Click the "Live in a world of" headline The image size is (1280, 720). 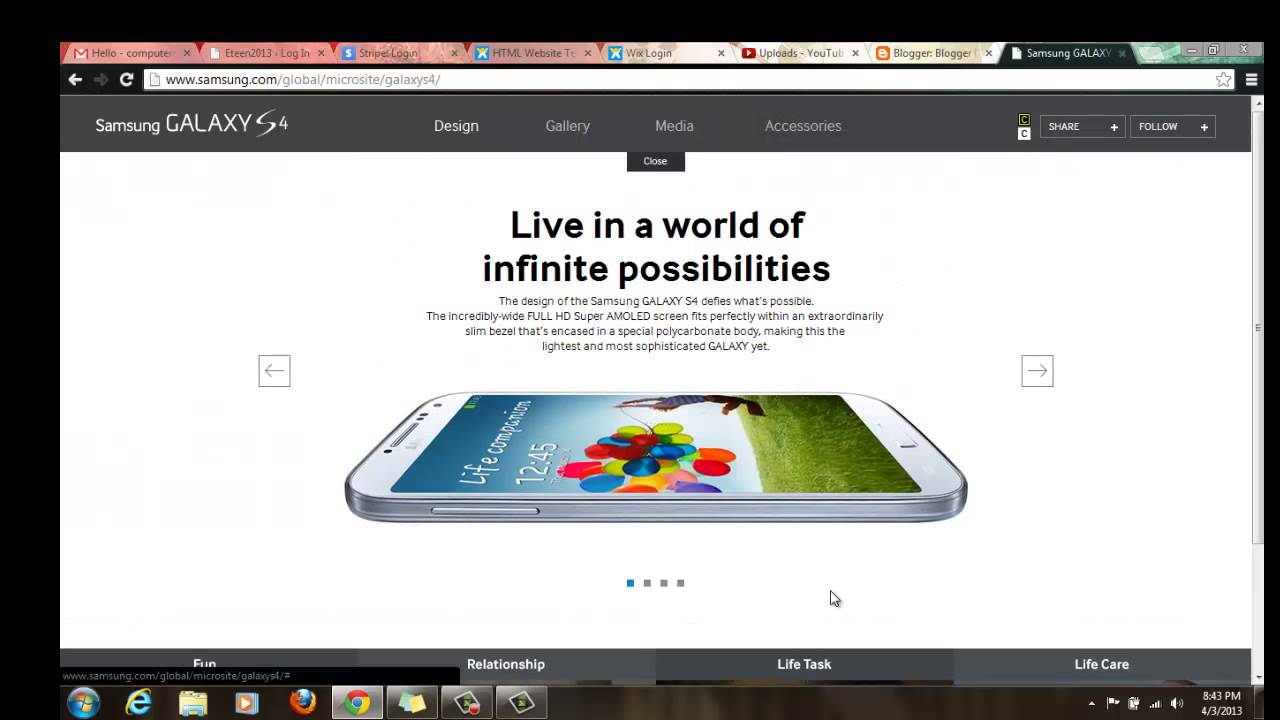pyautogui.click(x=657, y=225)
